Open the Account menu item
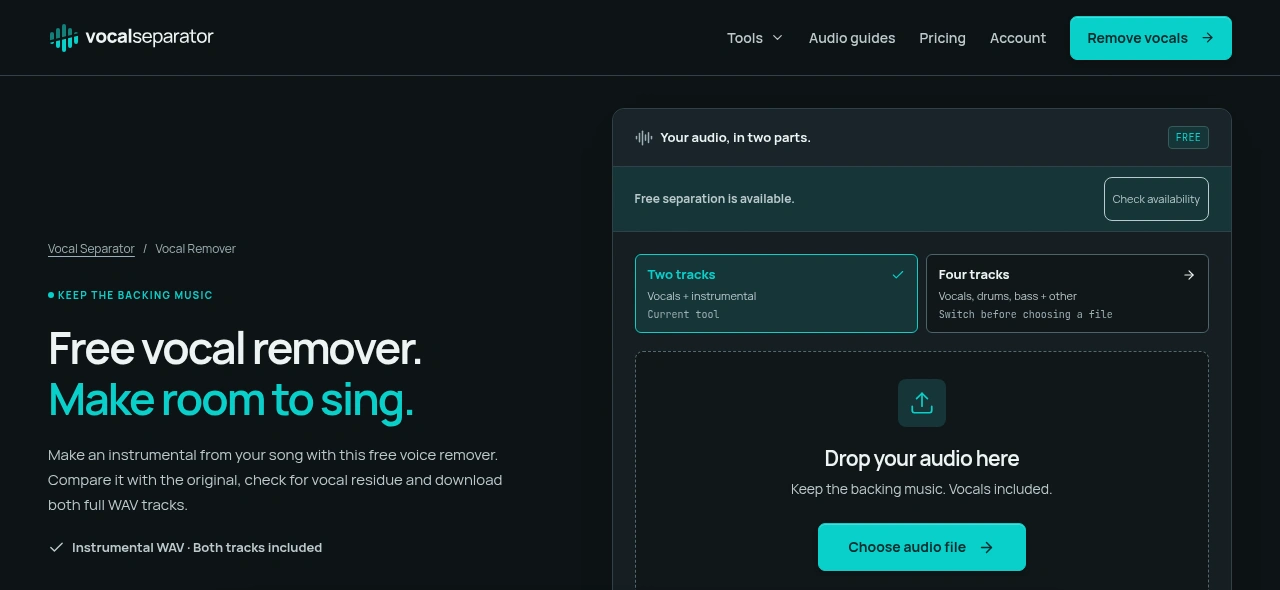The image size is (1280, 590). 1018,38
